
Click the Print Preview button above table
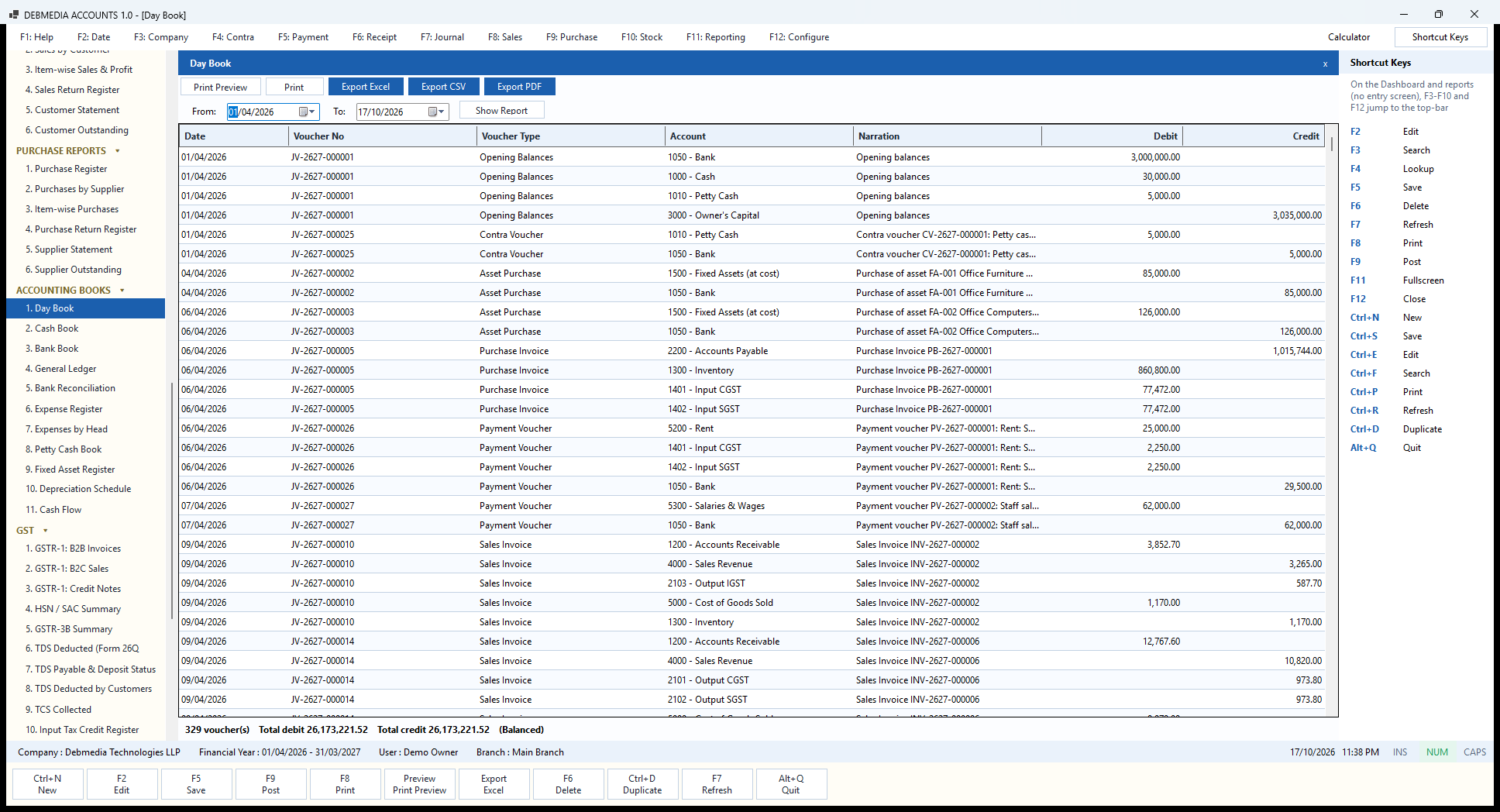(x=221, y=87)
